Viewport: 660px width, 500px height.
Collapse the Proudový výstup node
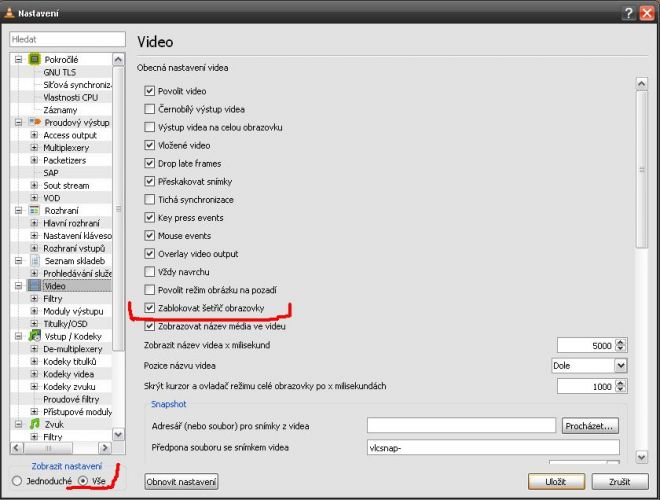click(19, 122)
